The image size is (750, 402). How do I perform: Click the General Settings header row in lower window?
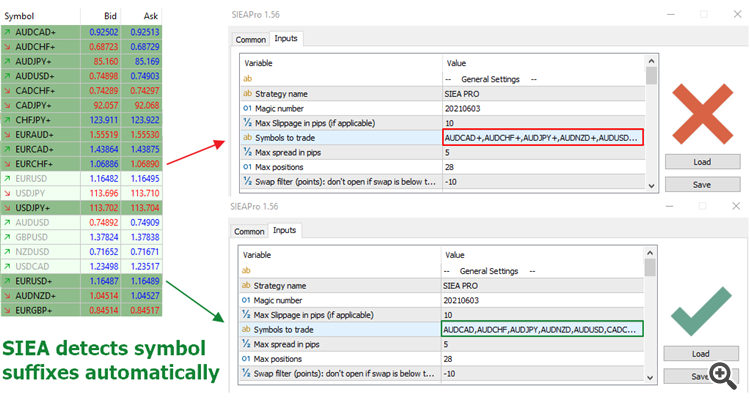click(x=441, y=271)
